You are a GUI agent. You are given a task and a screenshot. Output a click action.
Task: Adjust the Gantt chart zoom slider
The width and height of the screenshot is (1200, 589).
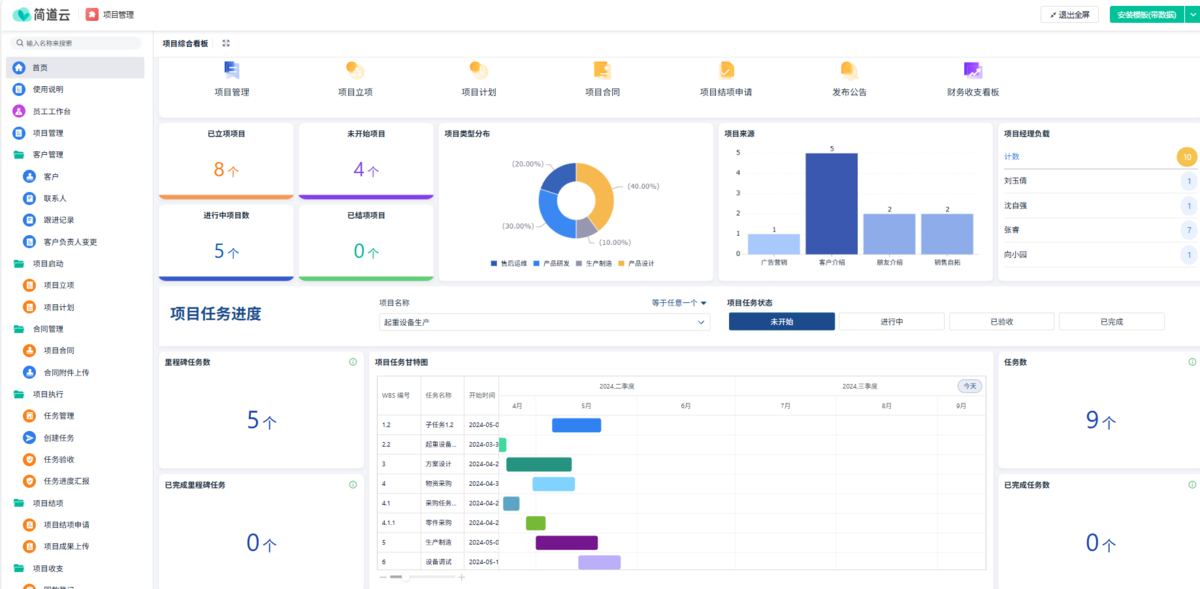[405, 577]
